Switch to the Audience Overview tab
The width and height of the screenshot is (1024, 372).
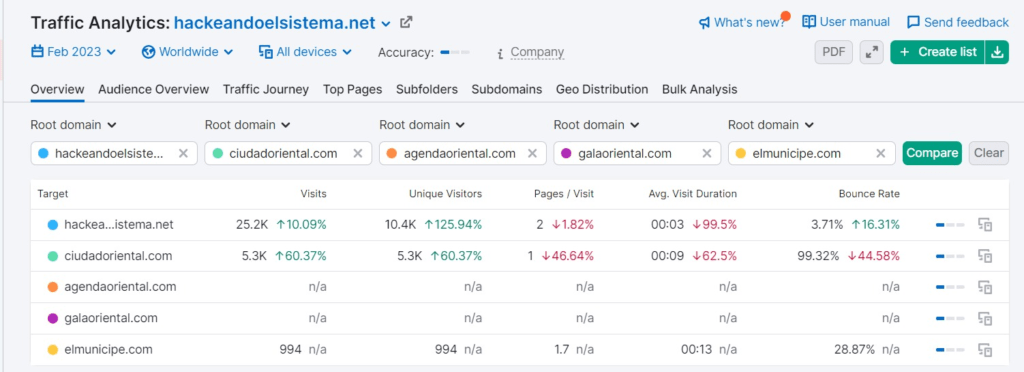click(153, 89)
